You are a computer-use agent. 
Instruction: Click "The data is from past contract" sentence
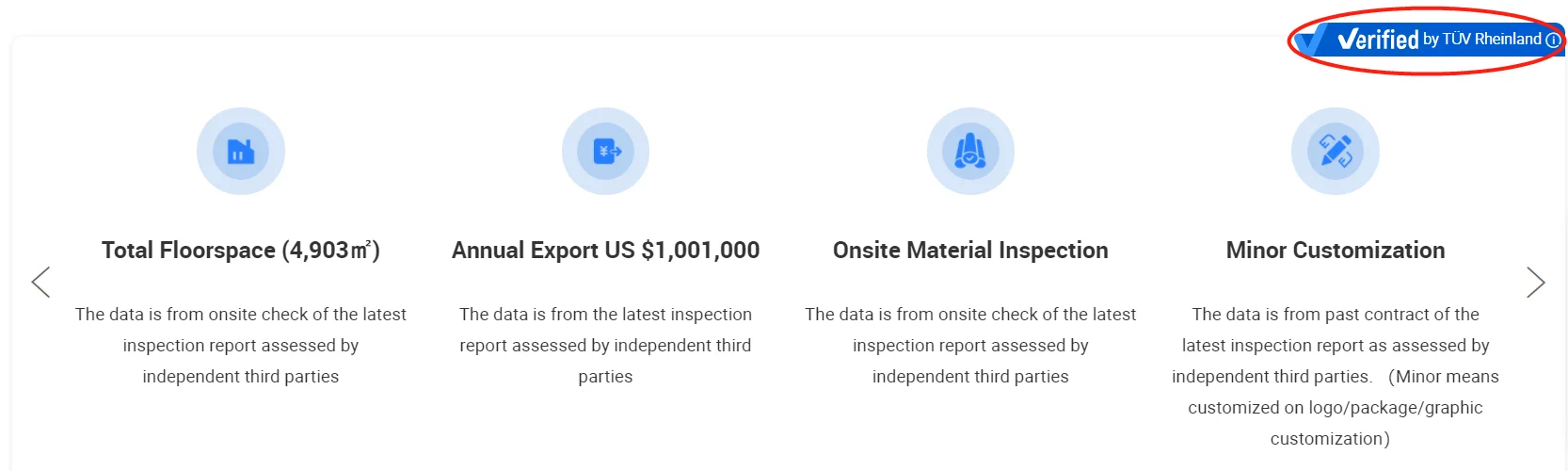pyautogui.click(x=1336, y=315)
